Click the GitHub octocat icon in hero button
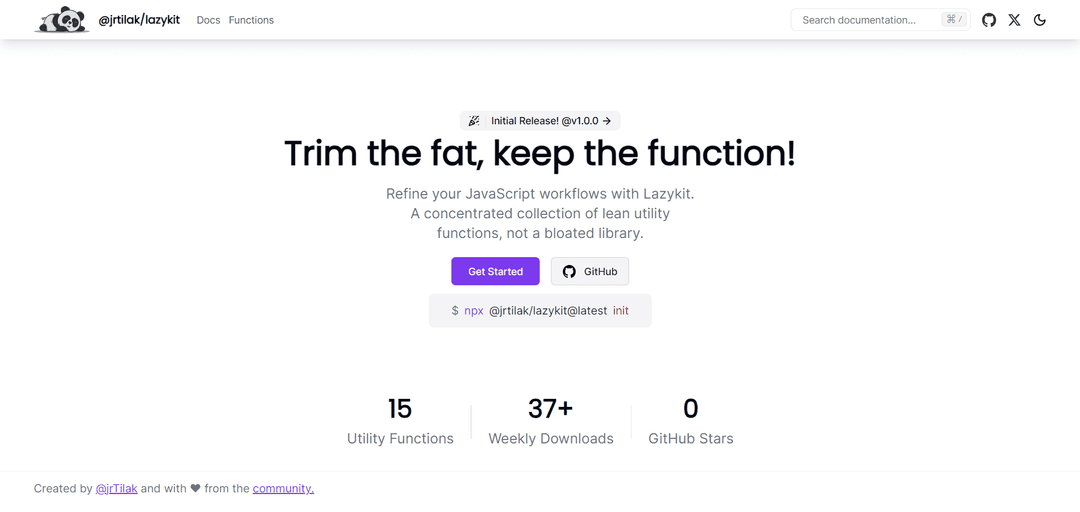Image resolution: width=1080 pixels, height=512 pixels. pyautogui.click(x=569, y=272)
